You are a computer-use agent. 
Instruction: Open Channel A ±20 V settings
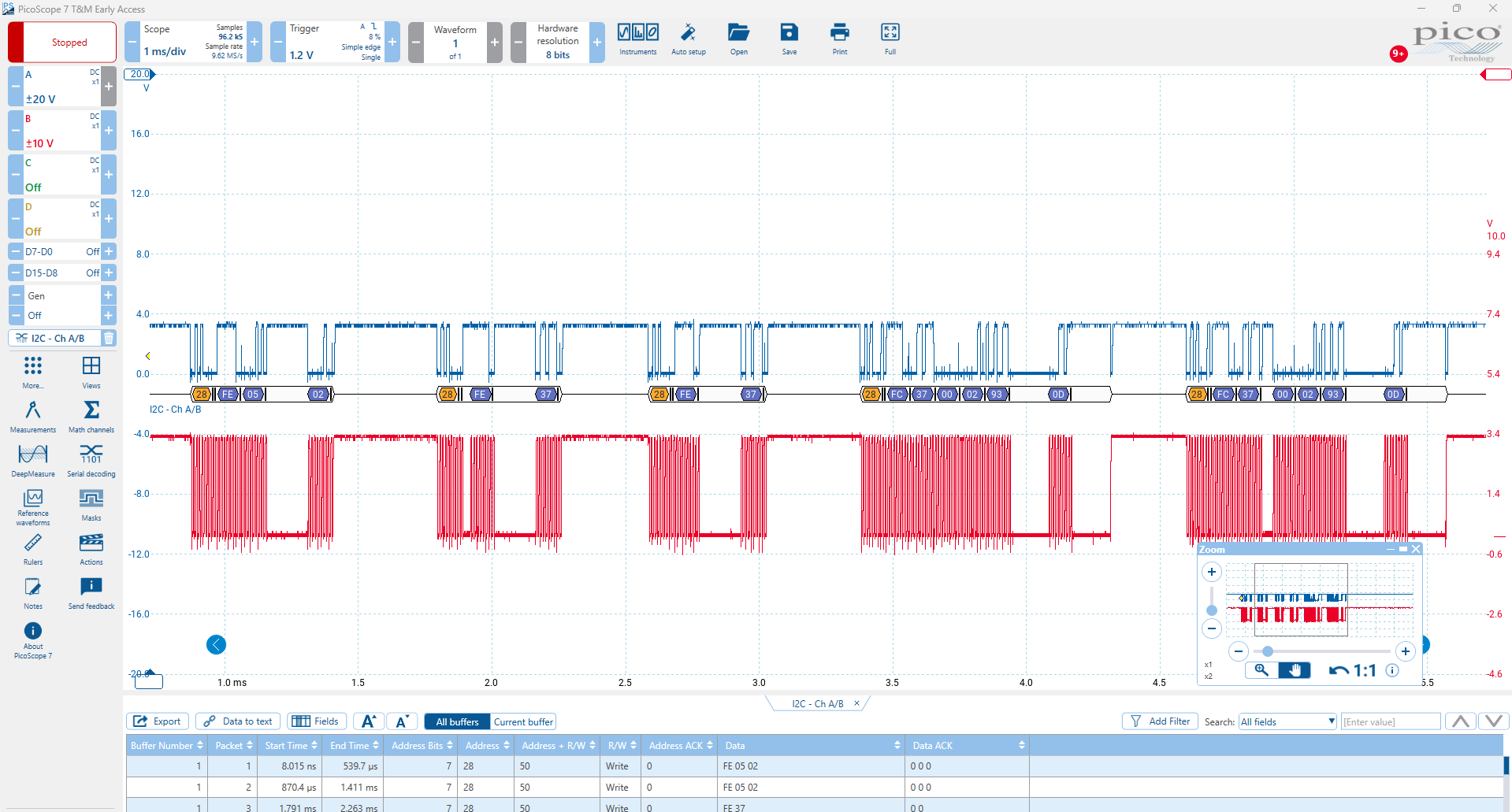pyautogui.click(x=62, y=86)
